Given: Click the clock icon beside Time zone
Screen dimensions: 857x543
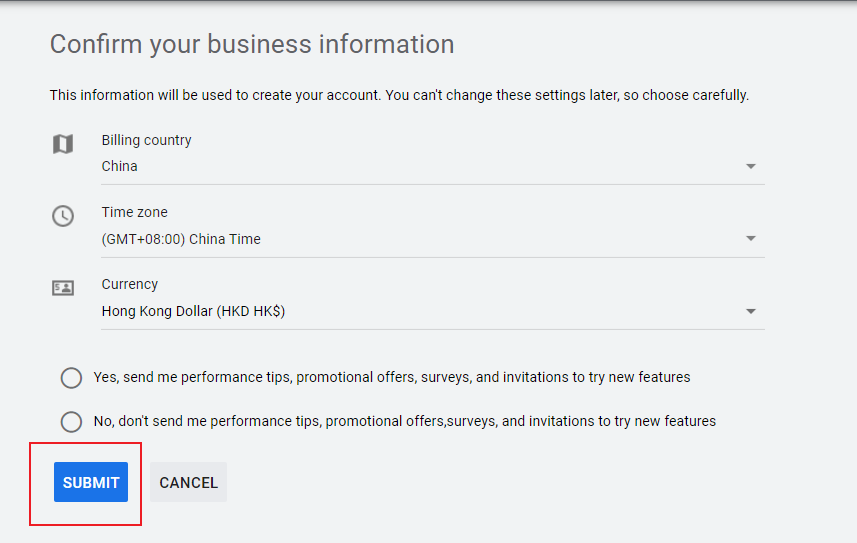Looking at the screenshot, I should click(x=63, y=216).
